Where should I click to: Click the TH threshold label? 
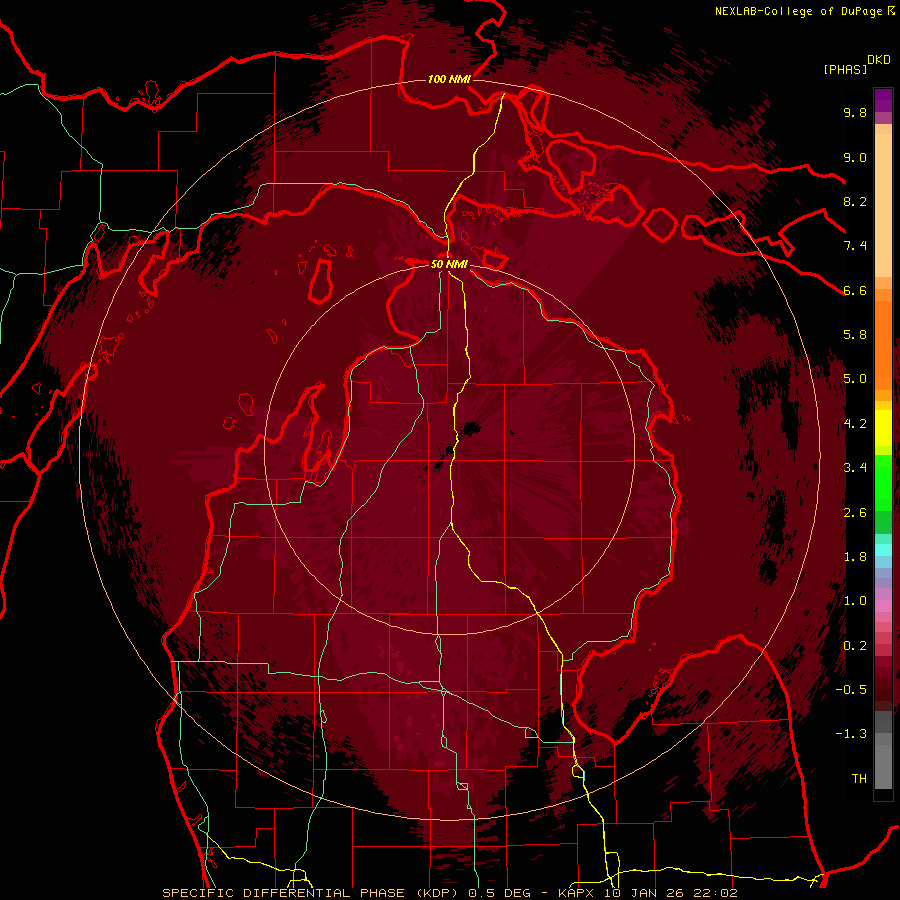[x=859, y=779]
